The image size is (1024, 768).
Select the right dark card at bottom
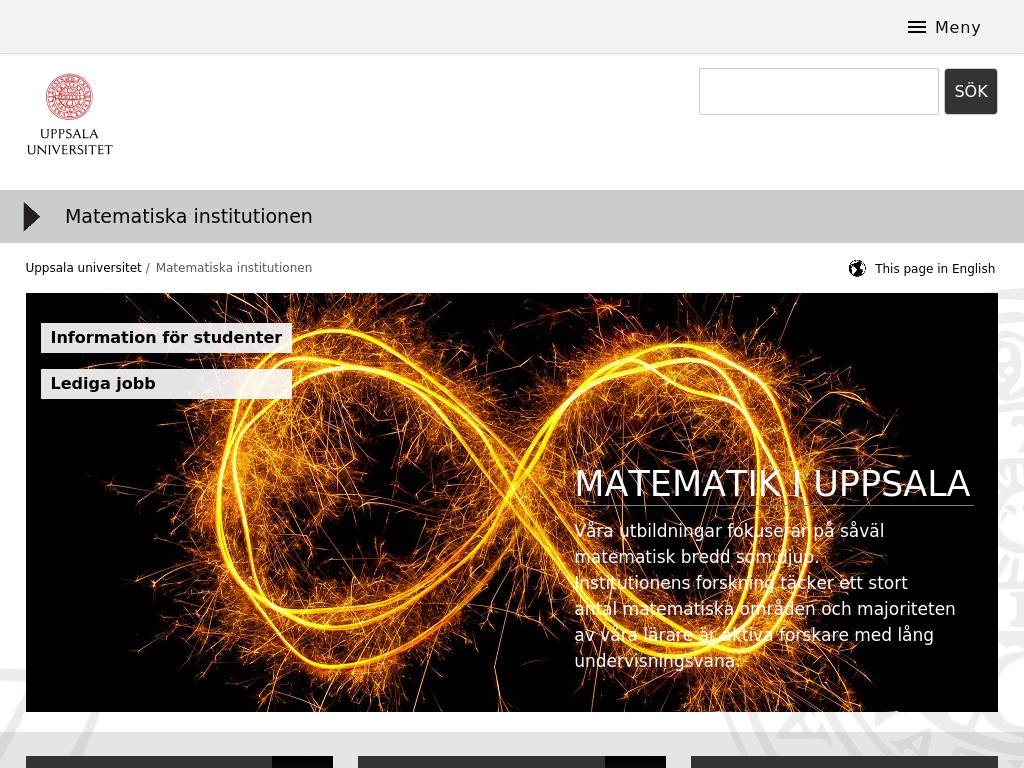tap(843, 762)
